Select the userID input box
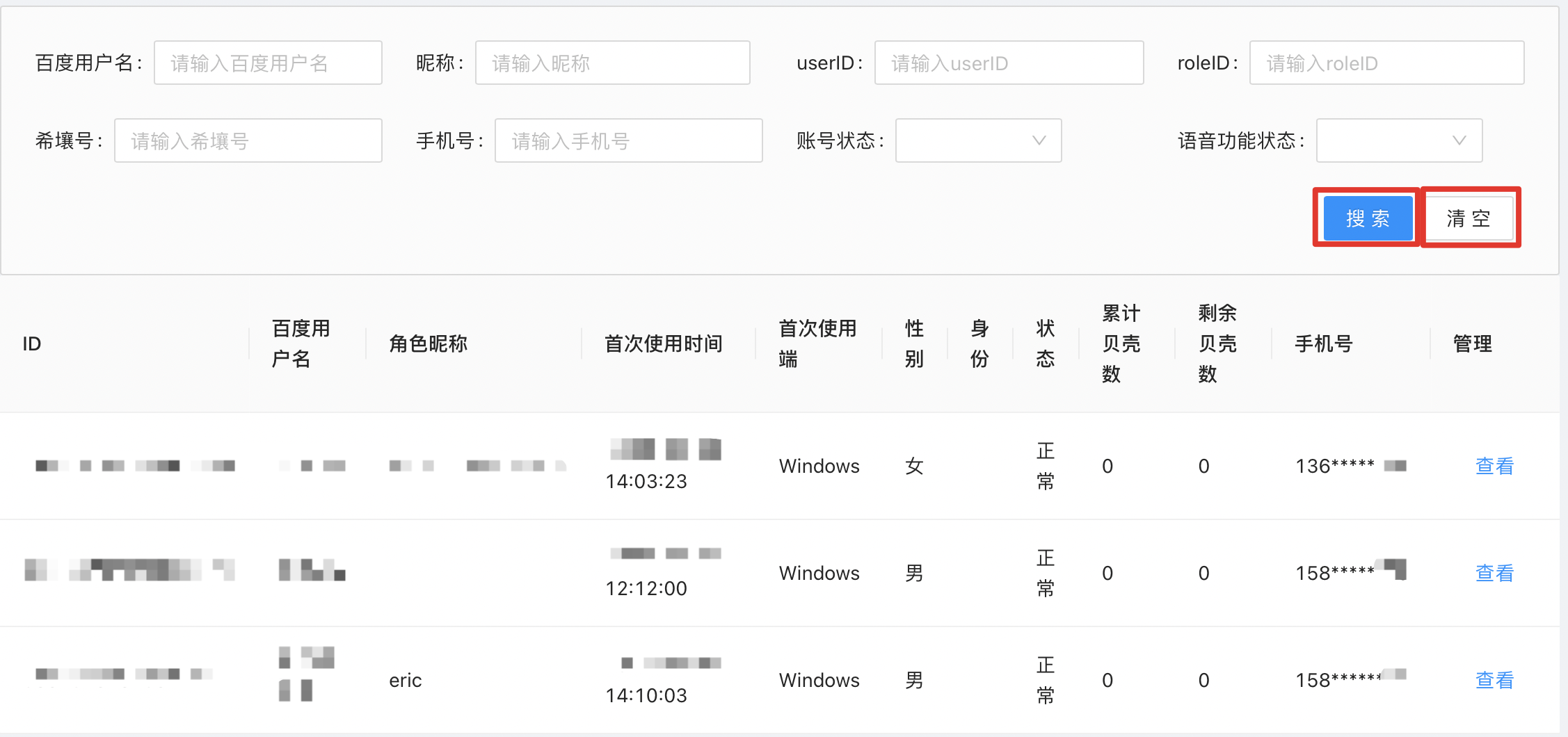 (x=1008, y=63)
